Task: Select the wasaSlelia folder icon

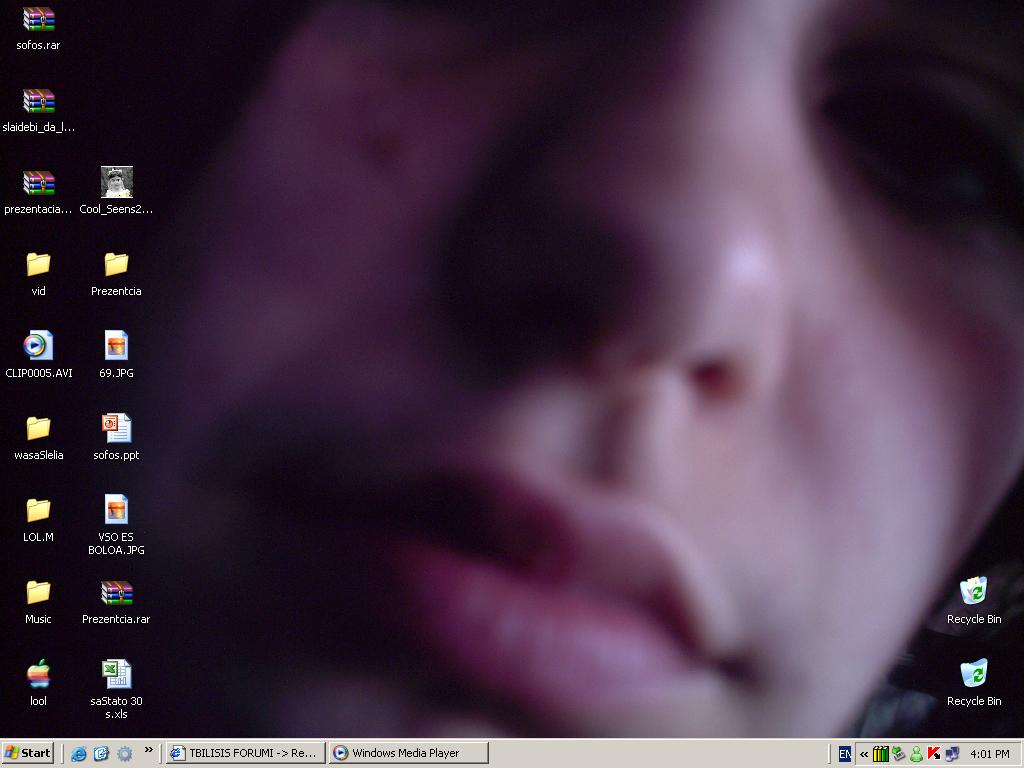Action: click(39, 428)
